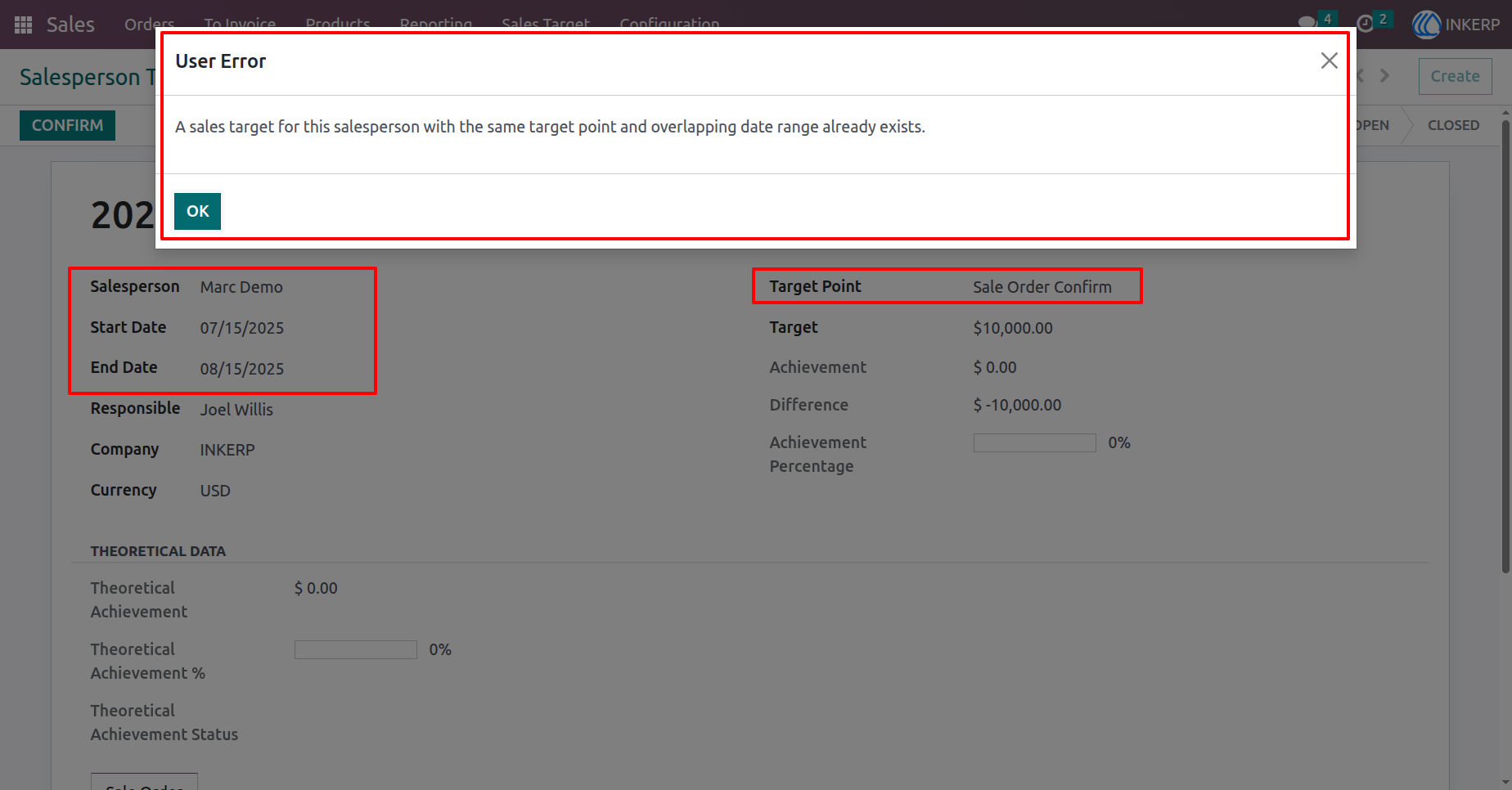This screenshot has height=790, width=1512.
Task: Click Sale Order Confirm target point
Action: [x=1042, y=287]
